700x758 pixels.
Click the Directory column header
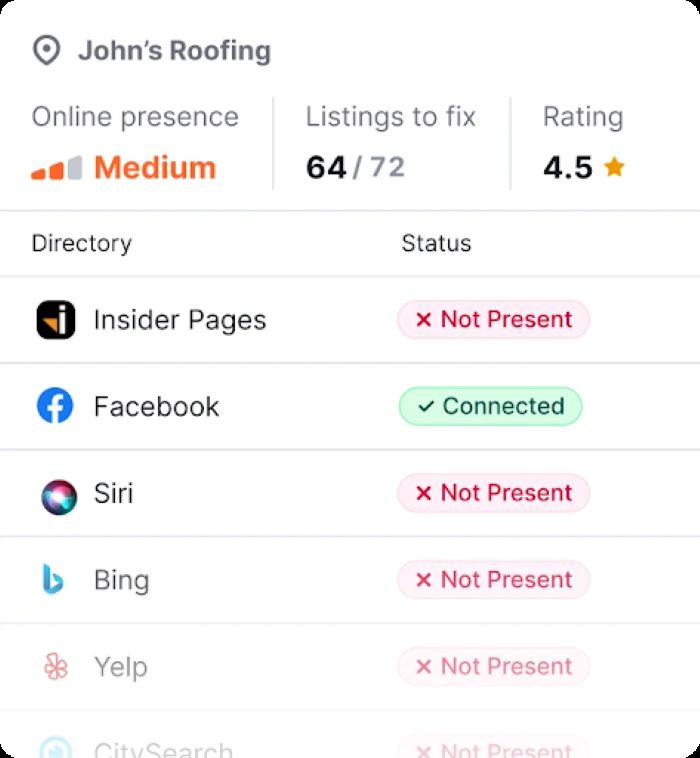pos(81,243)
